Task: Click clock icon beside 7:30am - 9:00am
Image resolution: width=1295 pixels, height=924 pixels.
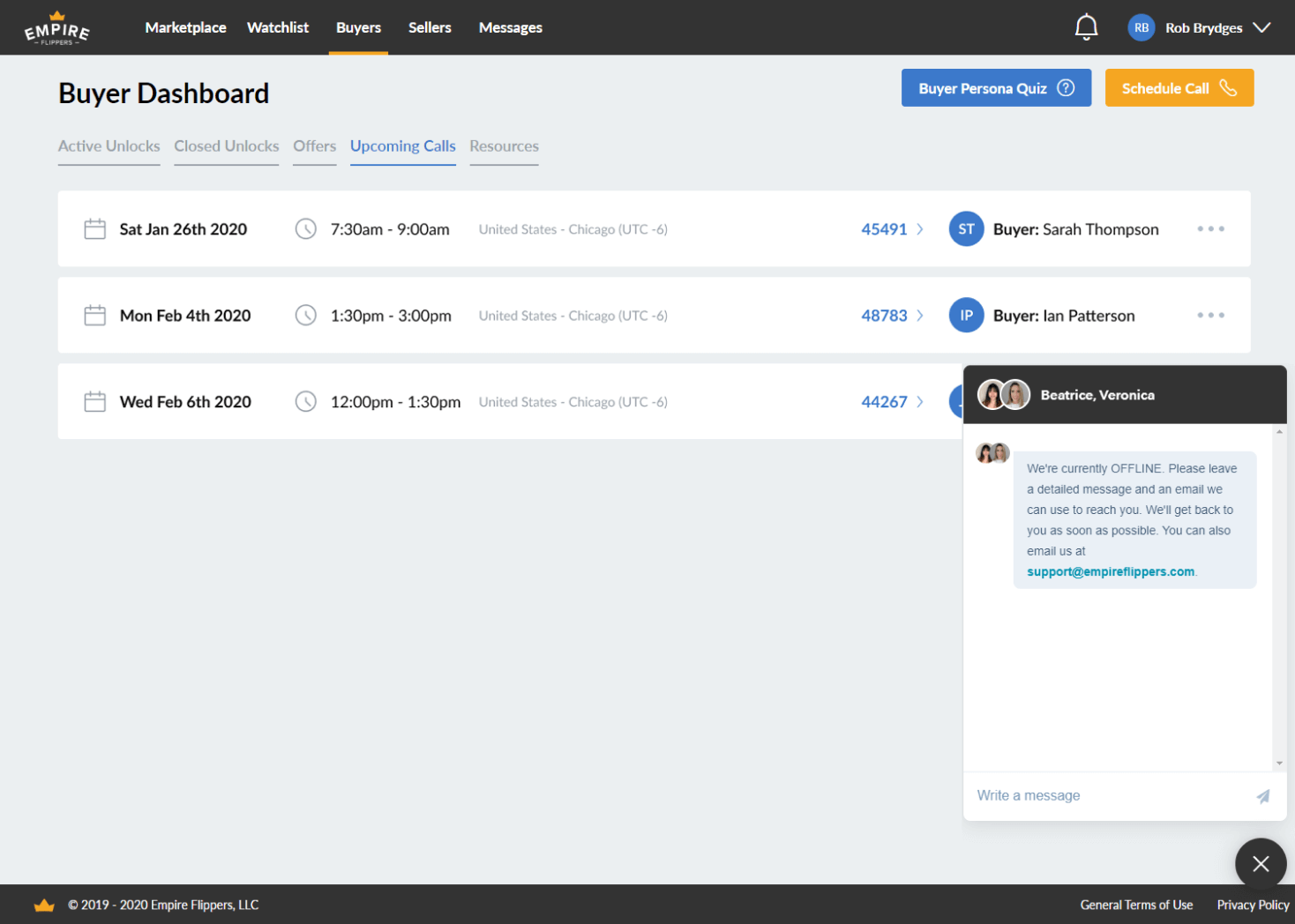Action: click(305, 229)
